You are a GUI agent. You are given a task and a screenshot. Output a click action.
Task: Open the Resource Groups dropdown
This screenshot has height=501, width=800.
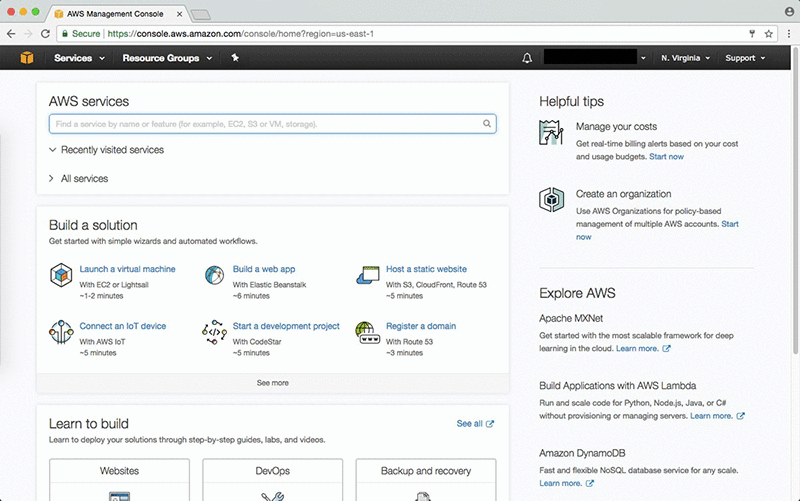coord(167,58)
